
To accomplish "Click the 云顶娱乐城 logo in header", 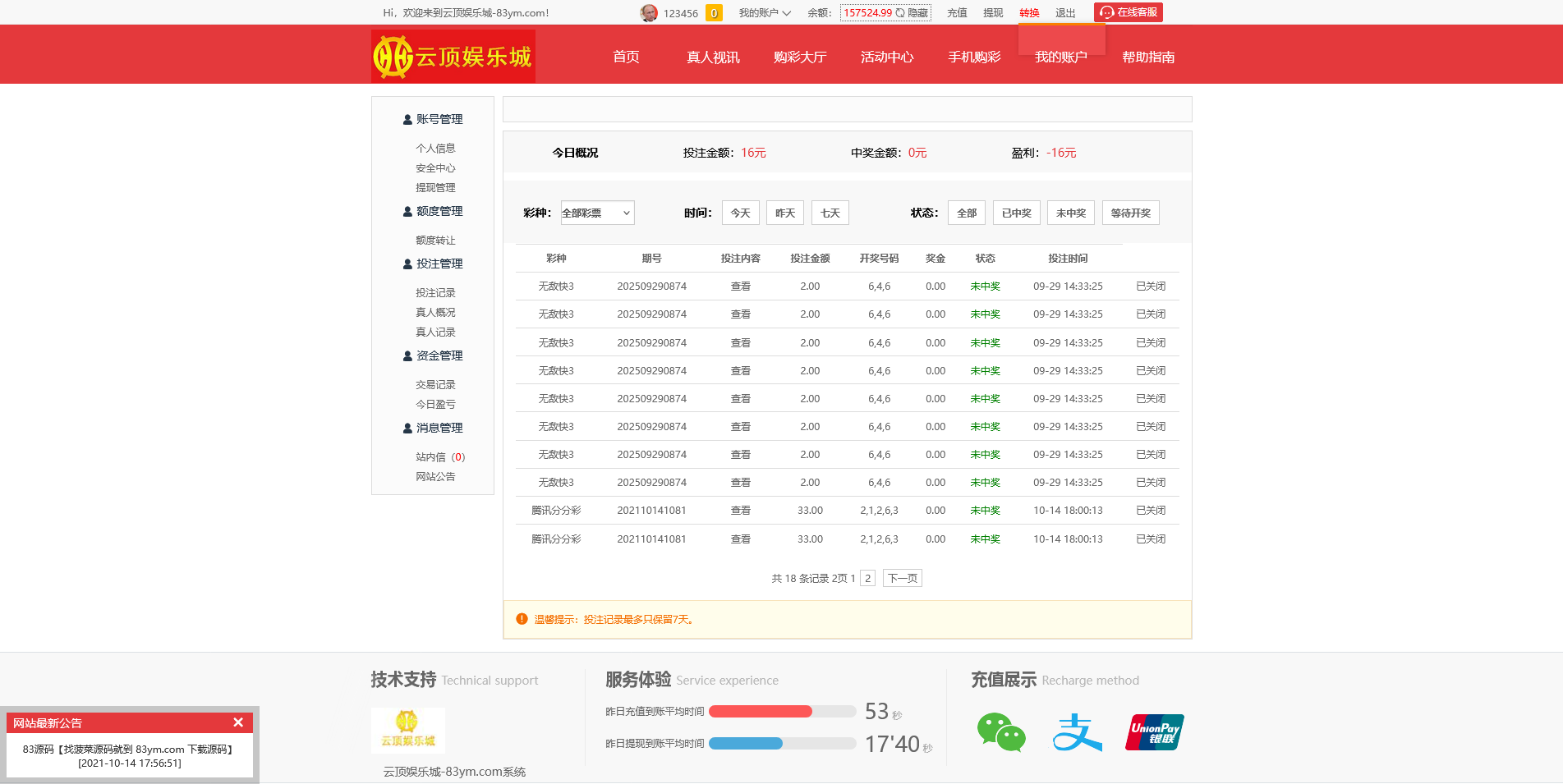I will point(453,56).
